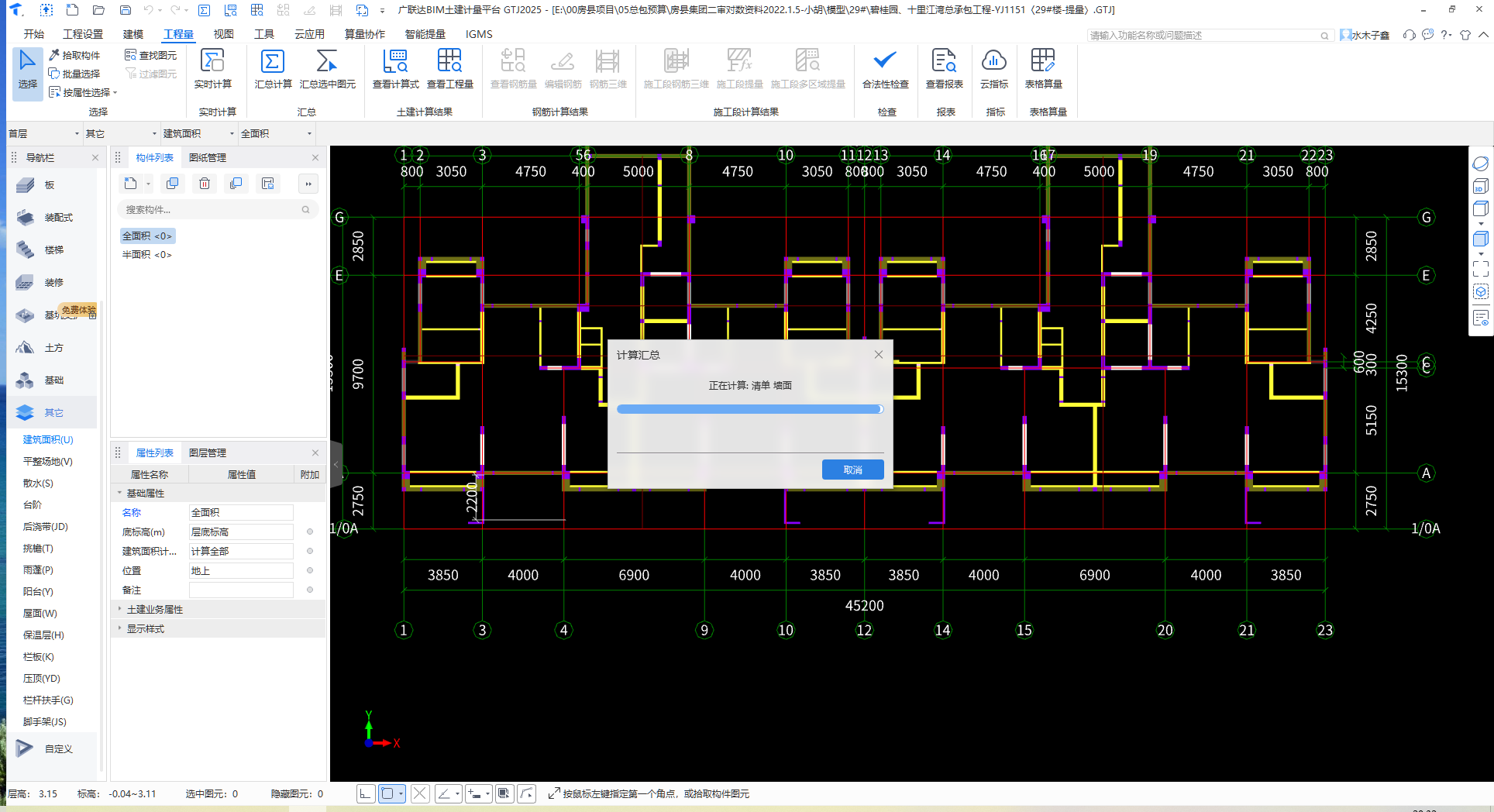Click the cross snap icon in status bar
The height and width of the screenshot is (812, 1494).
420,793
